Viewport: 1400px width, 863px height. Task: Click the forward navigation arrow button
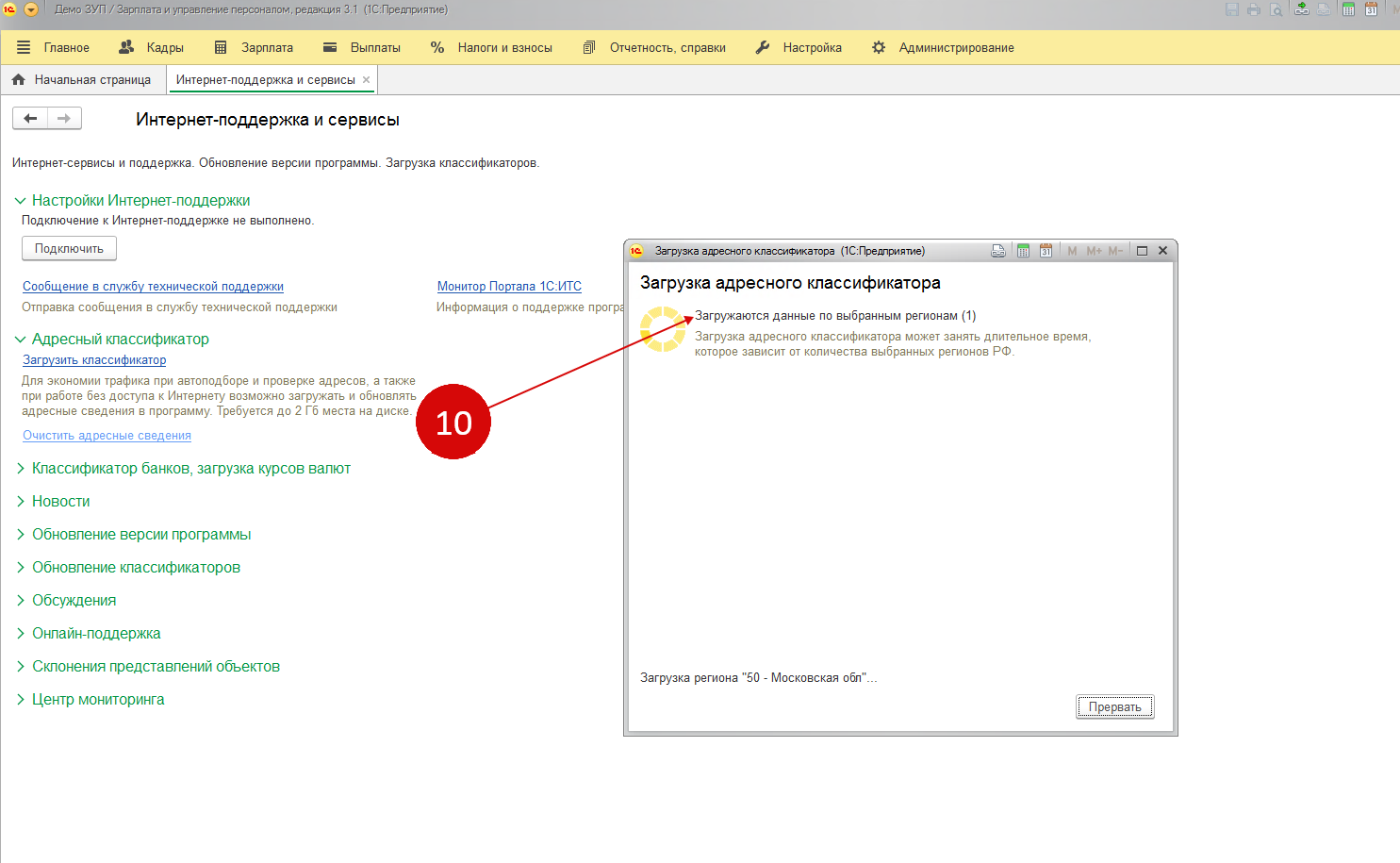(64, 118)
